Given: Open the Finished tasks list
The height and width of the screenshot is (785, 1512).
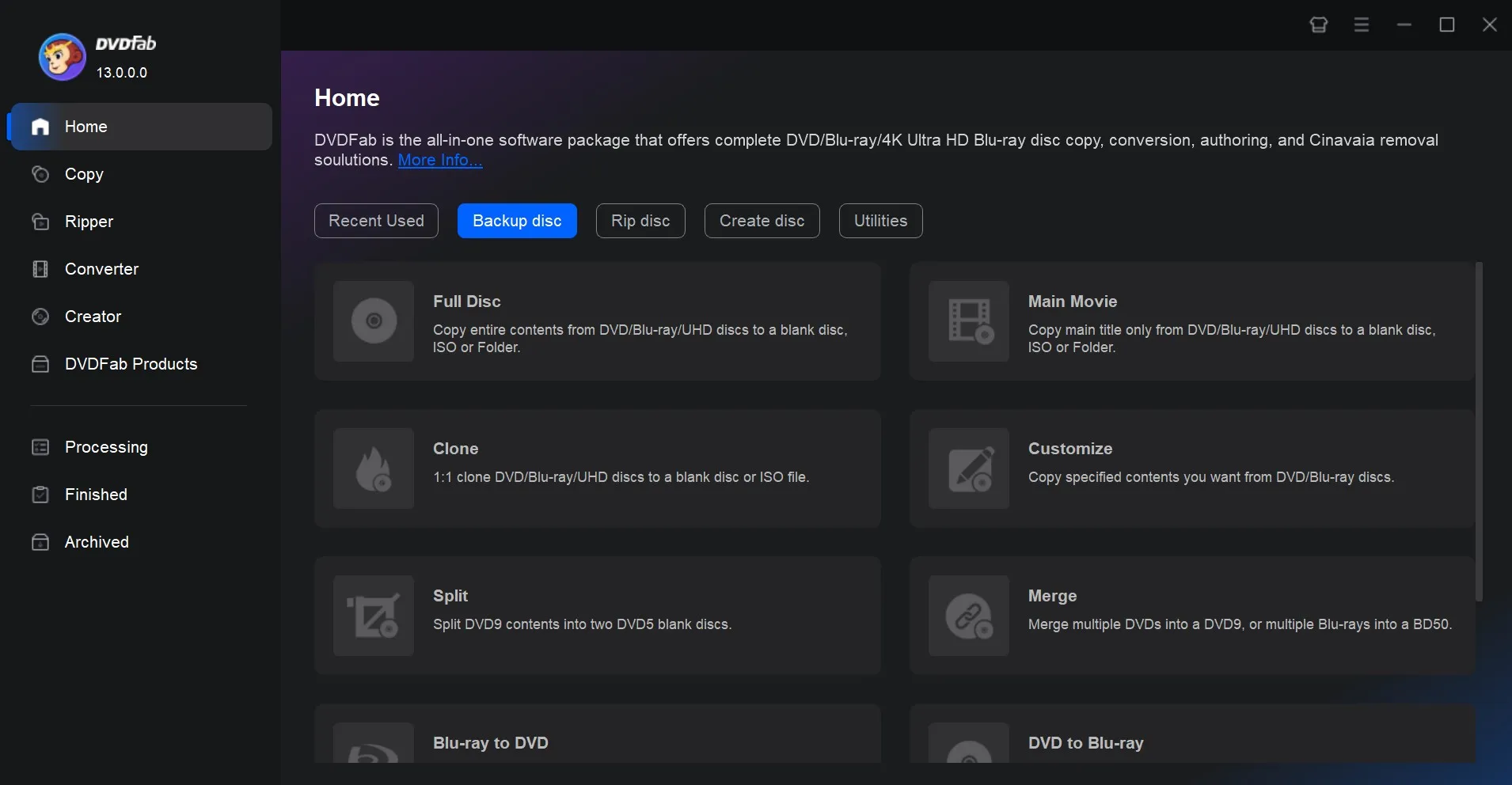Looking at the screenshot, I should tap(96, 495).
